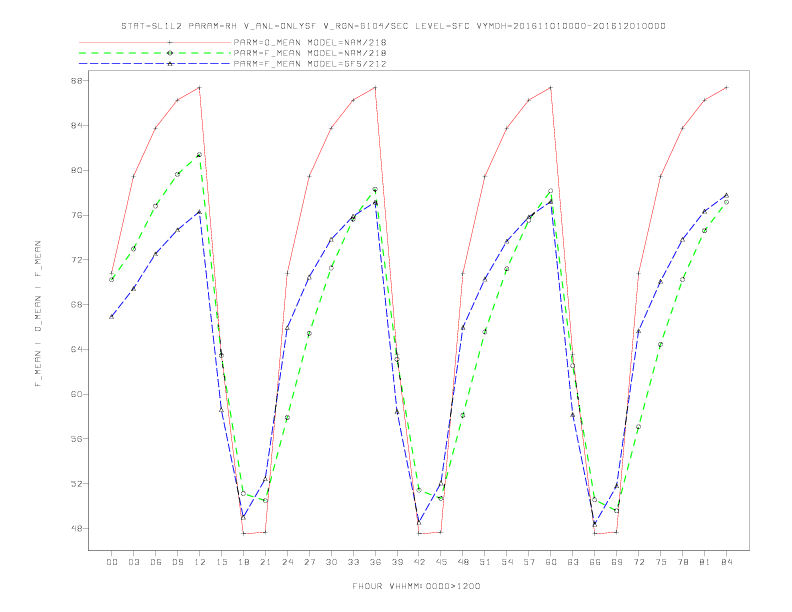The image size is (792, 612).
Task: Click the green dashed legend line sample
Action: (155, 53)
